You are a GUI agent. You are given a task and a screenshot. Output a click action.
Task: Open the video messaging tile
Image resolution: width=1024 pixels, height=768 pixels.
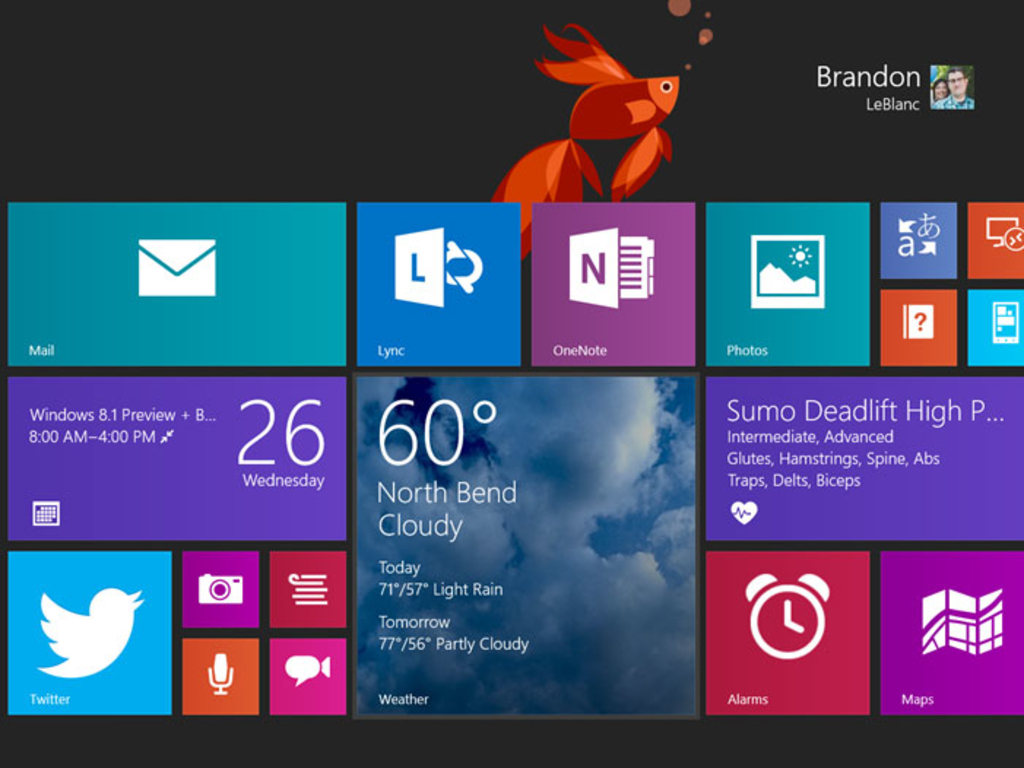pos(307,676)
